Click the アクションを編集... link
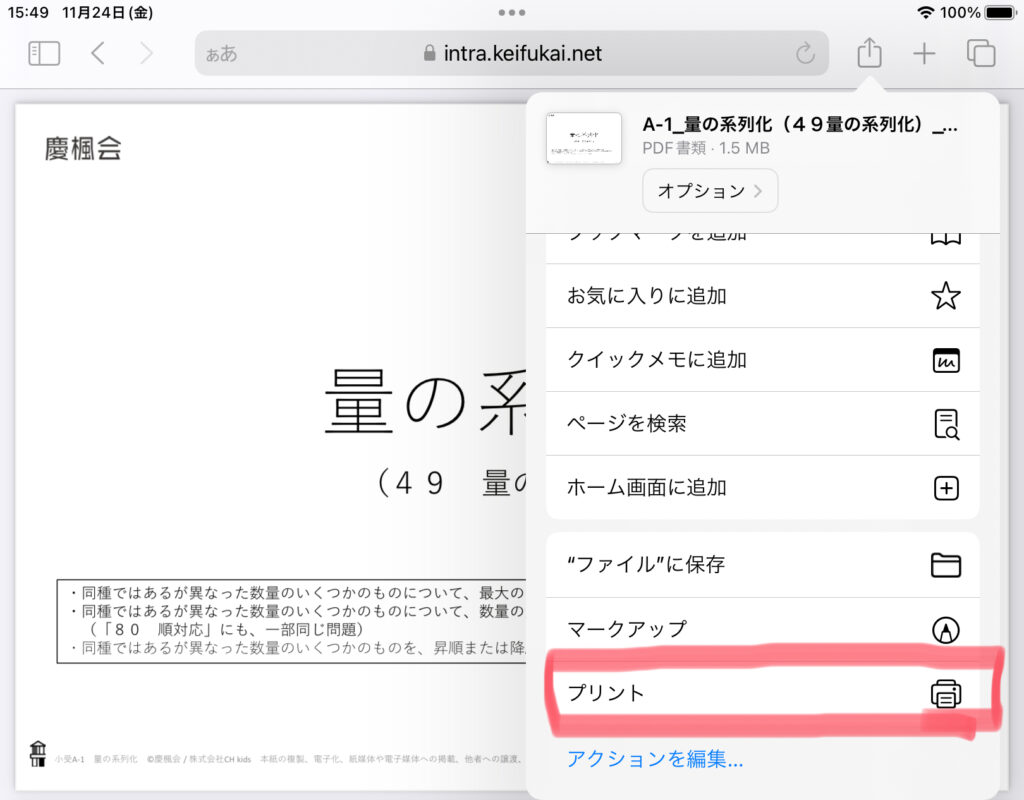 pyautogui.click(x=655, y=759)
